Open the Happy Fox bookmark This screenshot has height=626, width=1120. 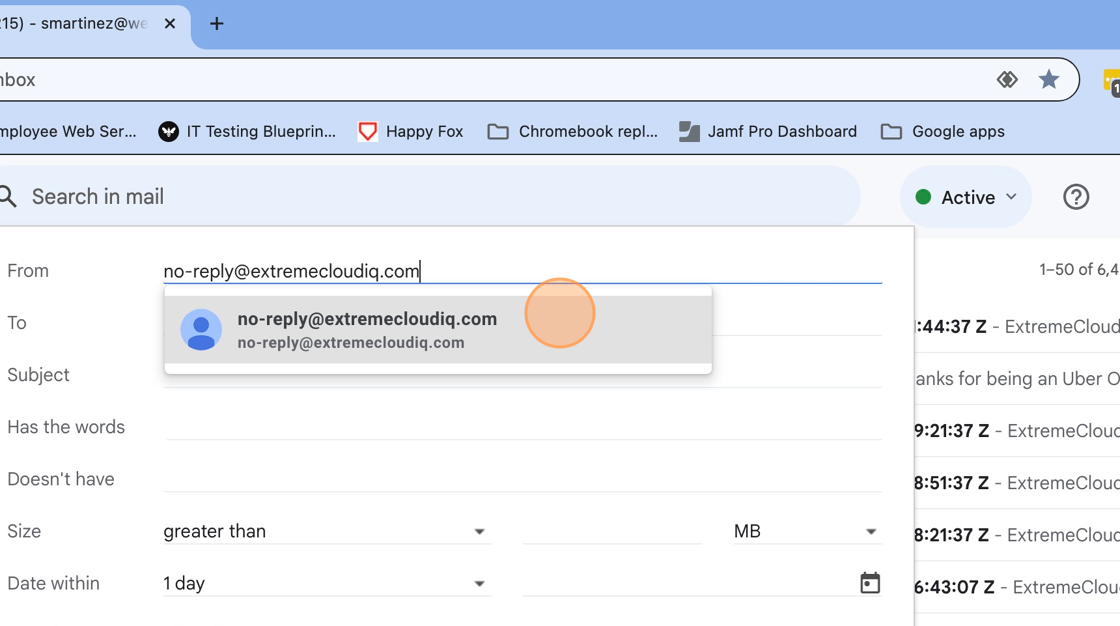tap(411, 131)
